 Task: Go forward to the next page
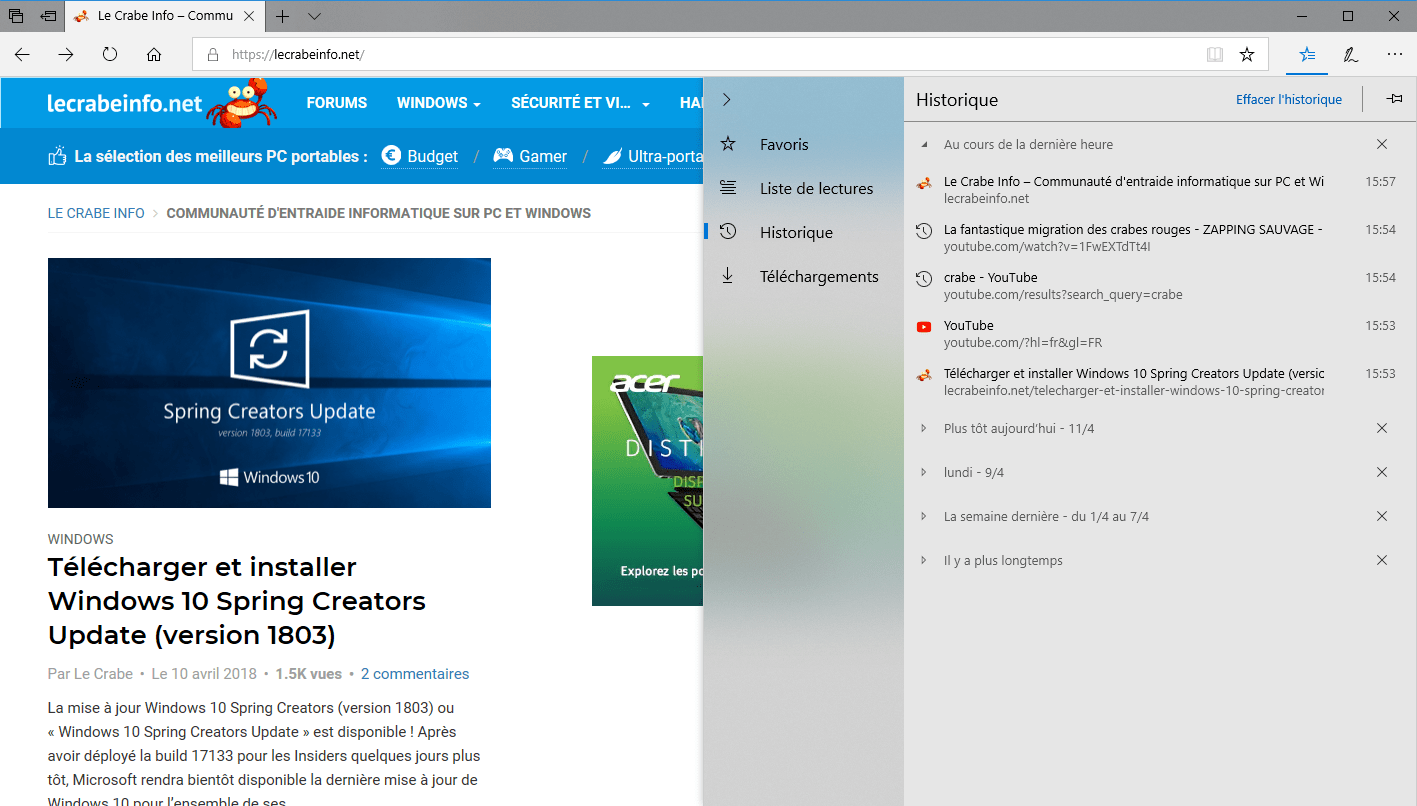[66, 55]
